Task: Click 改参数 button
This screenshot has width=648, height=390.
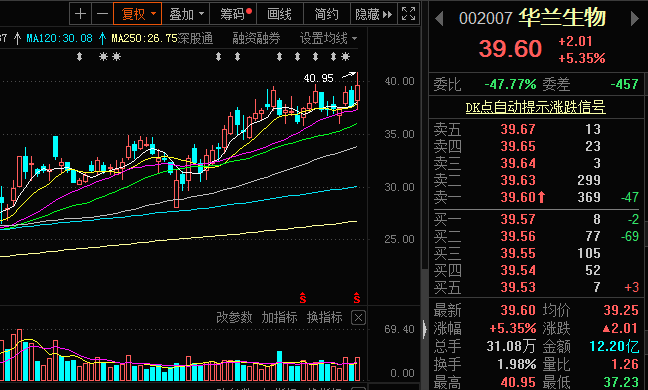Action: click(234, 317)
